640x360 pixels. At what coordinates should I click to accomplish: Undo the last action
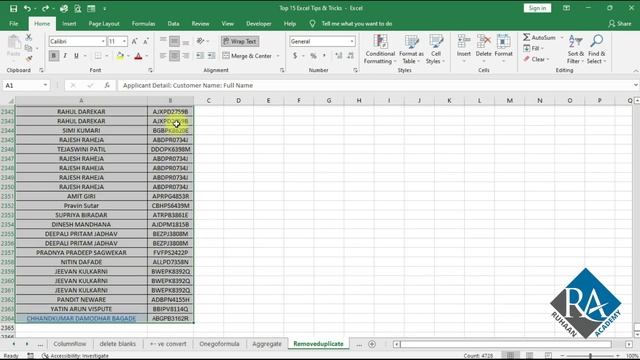(27, 8)
